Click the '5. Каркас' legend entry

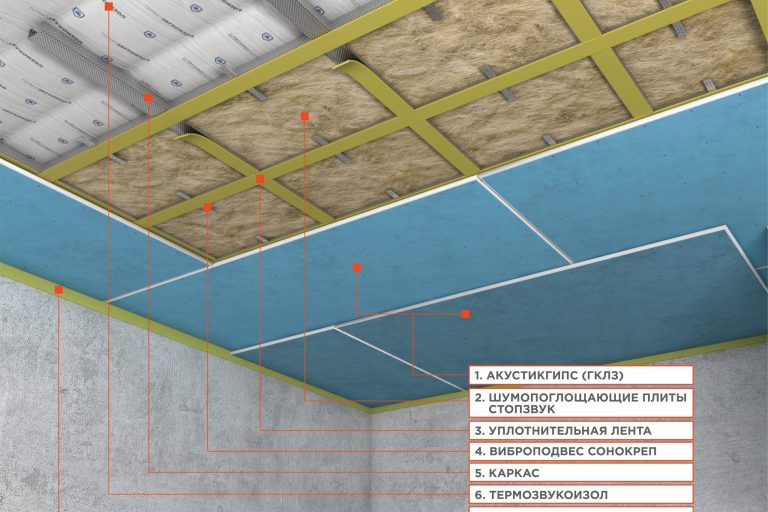pos(580,472)
